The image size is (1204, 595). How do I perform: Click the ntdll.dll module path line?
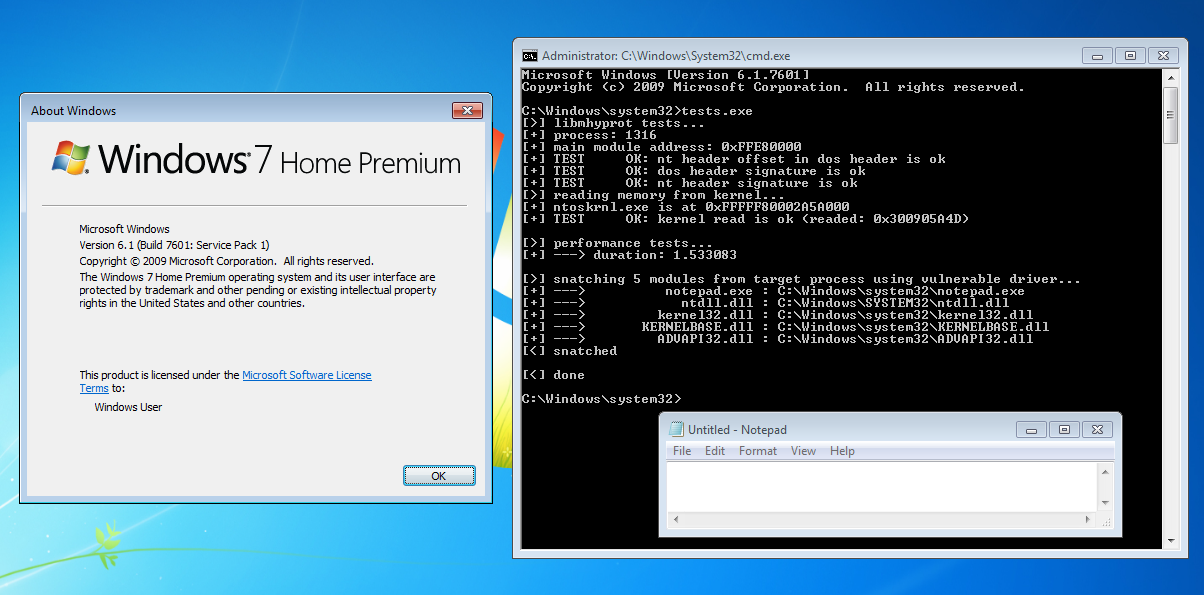click(x=765, y=303)
